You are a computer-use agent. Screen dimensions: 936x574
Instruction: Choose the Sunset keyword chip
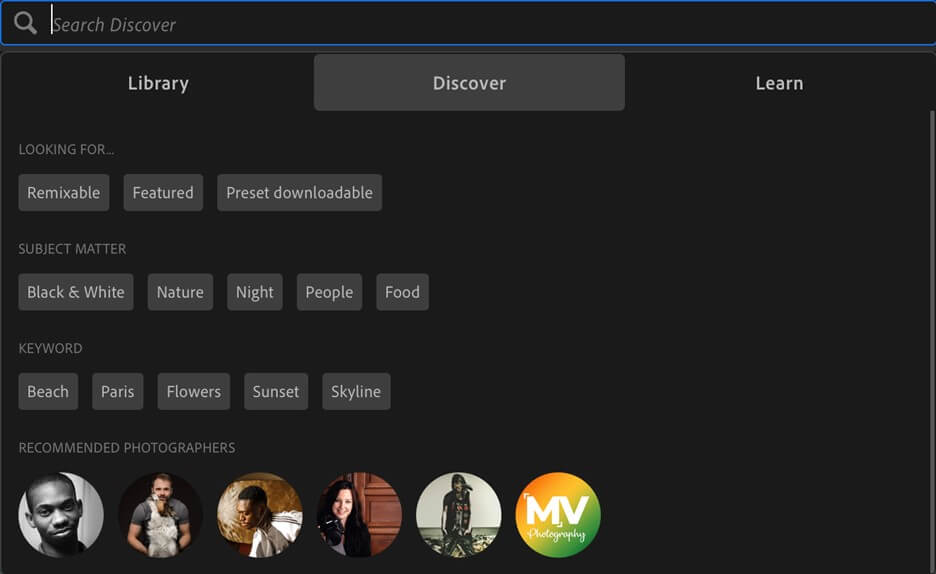(276, 392)
